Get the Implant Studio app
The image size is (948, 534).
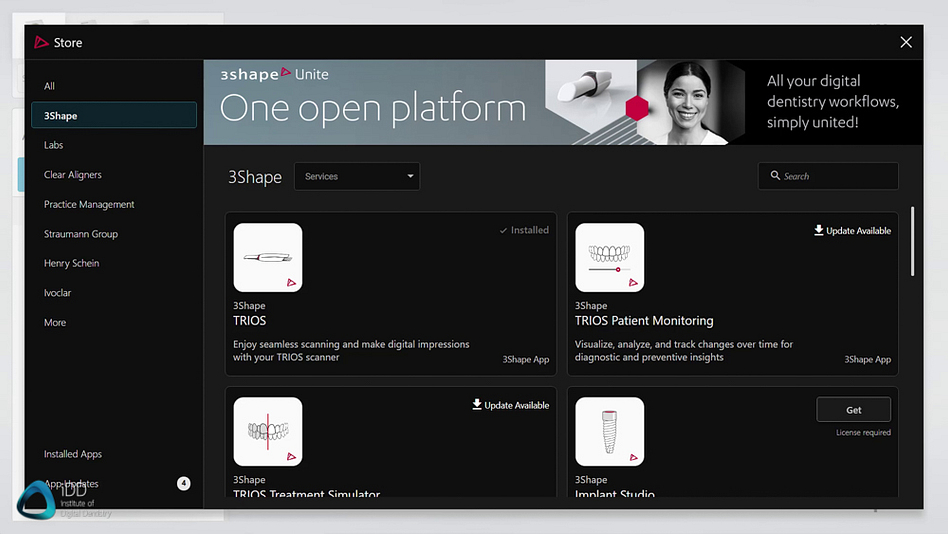[x=853, y=409]
